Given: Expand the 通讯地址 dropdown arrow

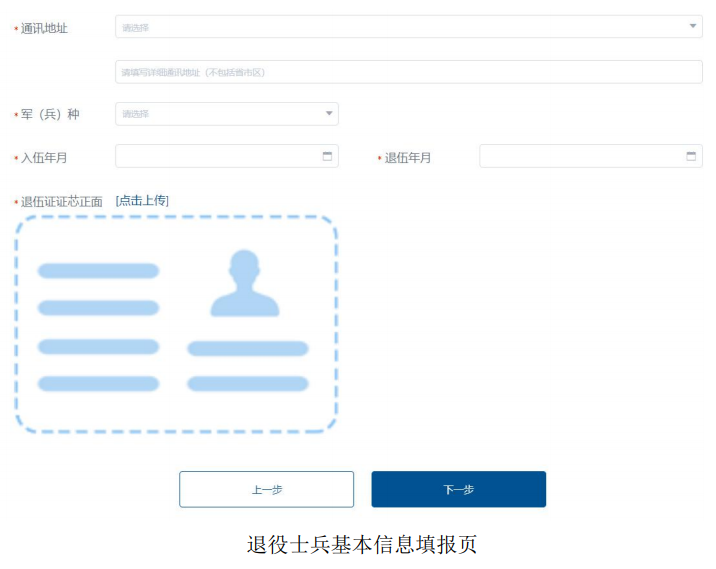Looking at the screenshot, I should click(x=693, y=27).
